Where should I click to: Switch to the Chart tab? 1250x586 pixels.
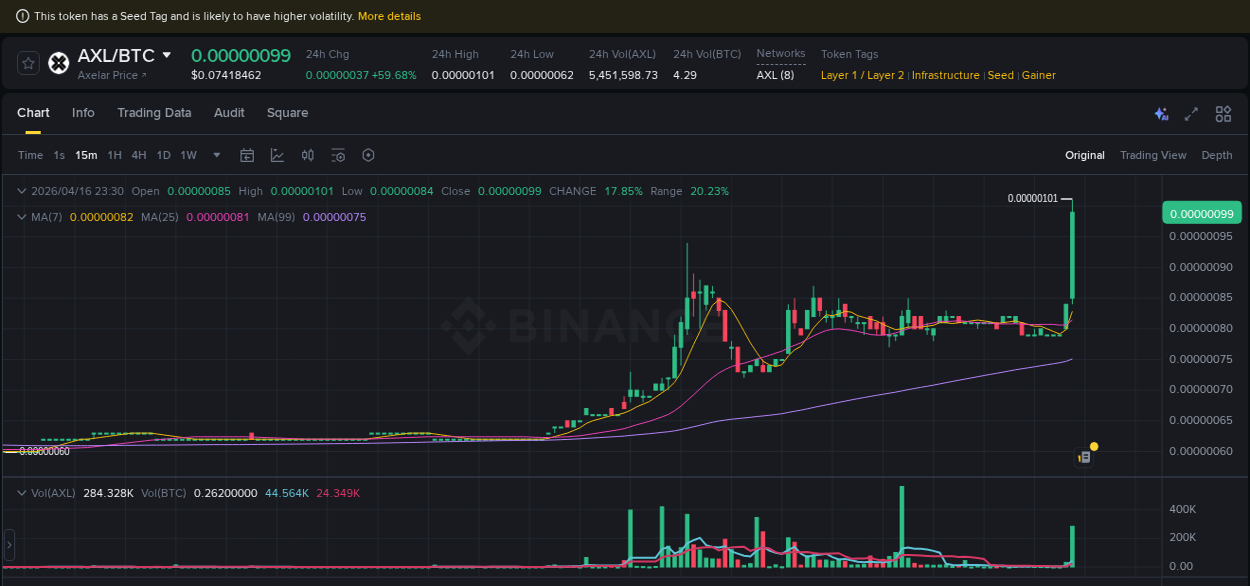click(33, 113)
